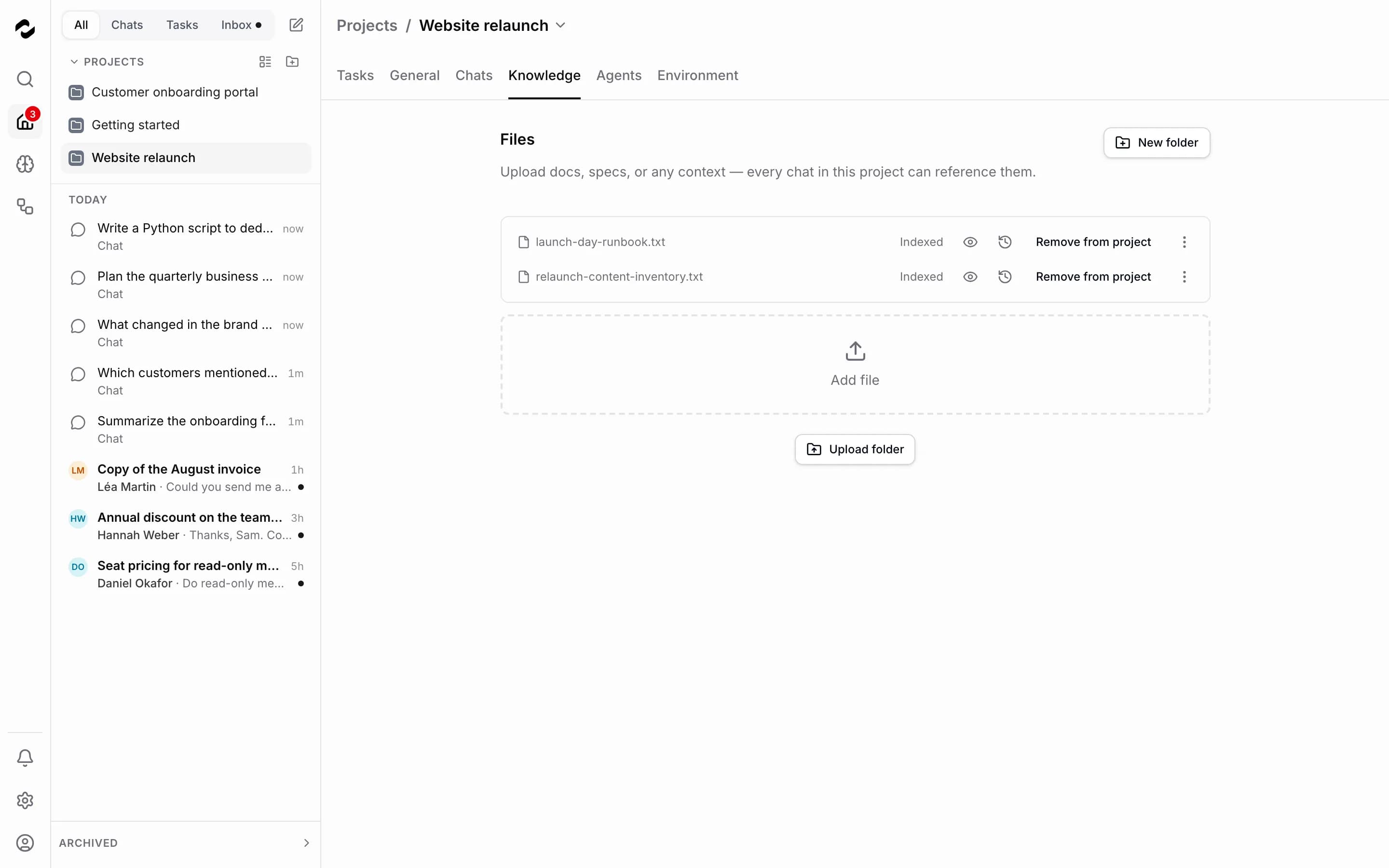Open the search icon in left rail
Viewport: 1389px width, 868px height.
pyautogui.click(x=25, y=79)
